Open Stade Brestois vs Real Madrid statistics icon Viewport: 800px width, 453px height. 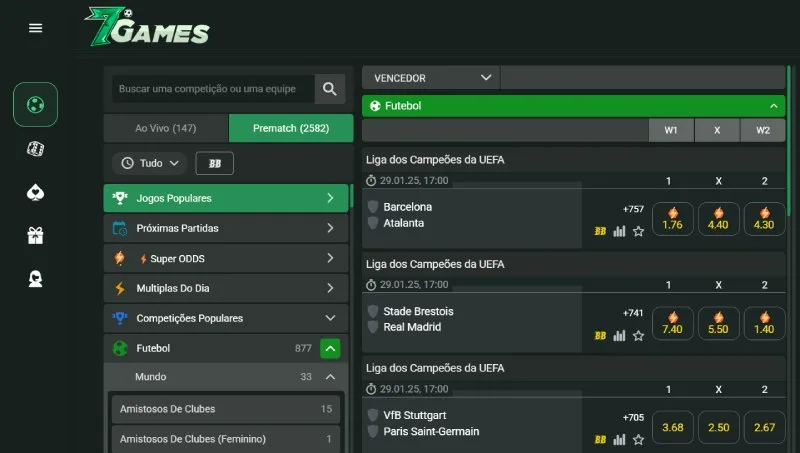click(619, 336)
